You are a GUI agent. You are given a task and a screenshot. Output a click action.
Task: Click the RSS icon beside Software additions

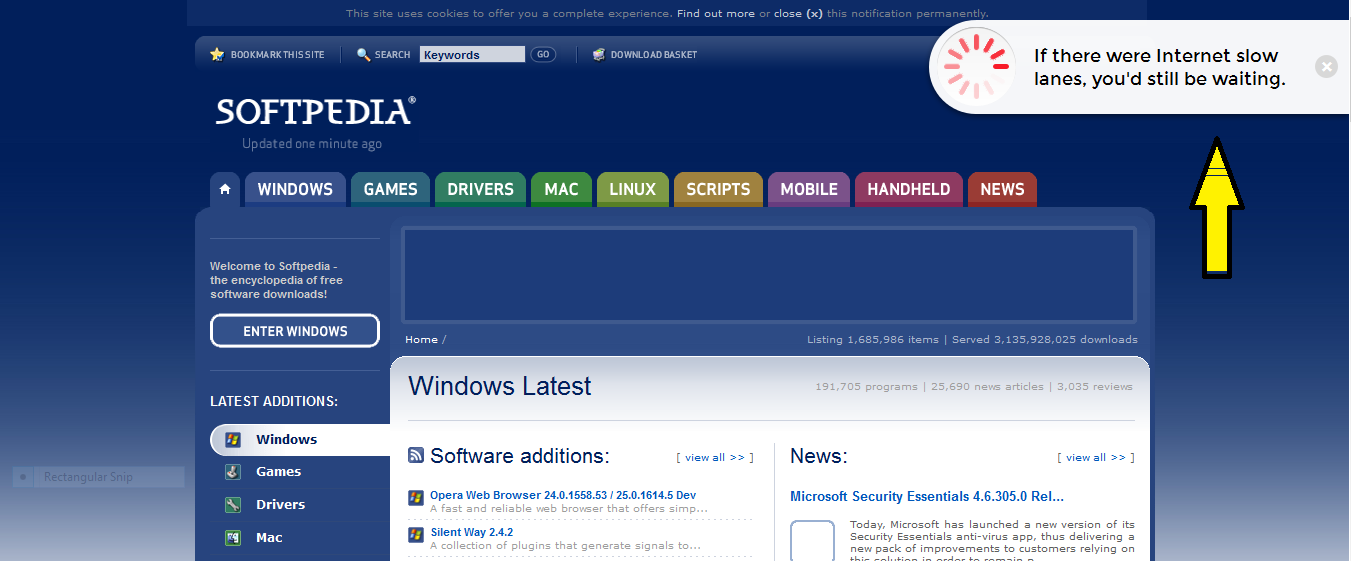(x=416, y=455)
